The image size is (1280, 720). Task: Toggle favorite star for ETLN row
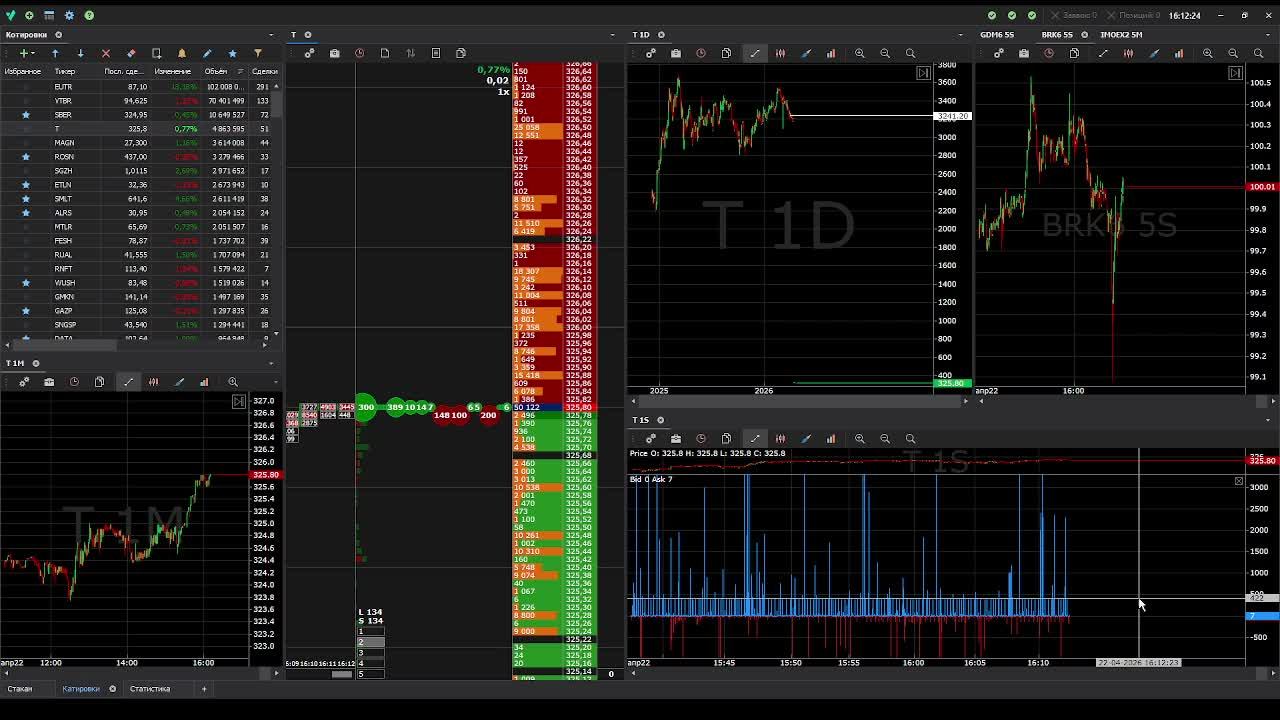tap(26, 185)
